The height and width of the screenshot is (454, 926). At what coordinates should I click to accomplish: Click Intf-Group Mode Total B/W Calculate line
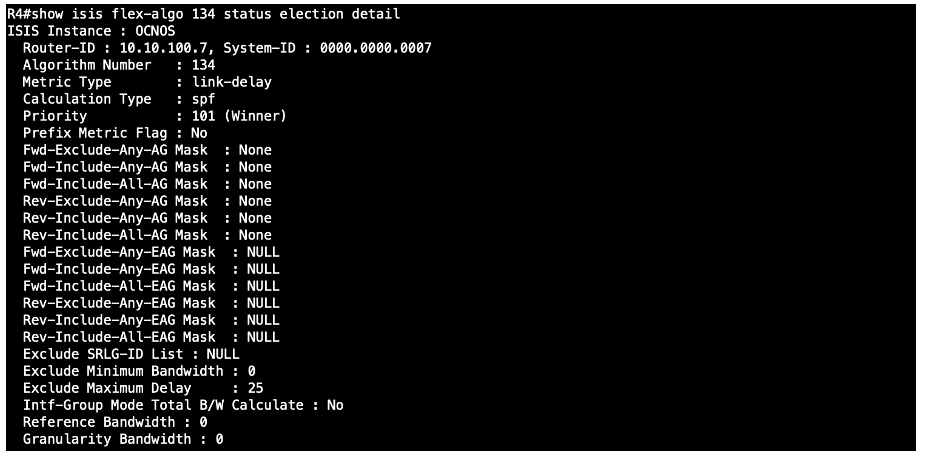(x=183, y=406)
